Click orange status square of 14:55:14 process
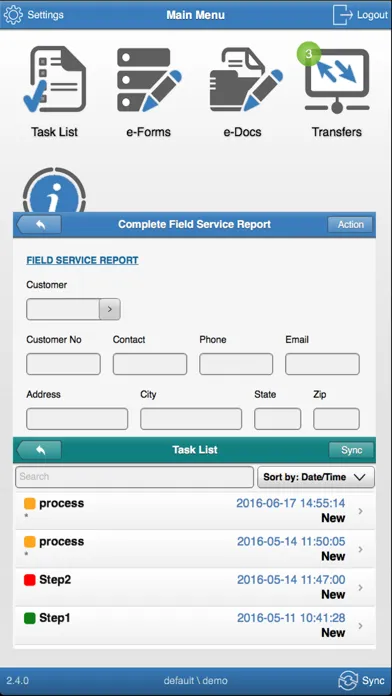 pyautogui.click(x=30, y=503)
